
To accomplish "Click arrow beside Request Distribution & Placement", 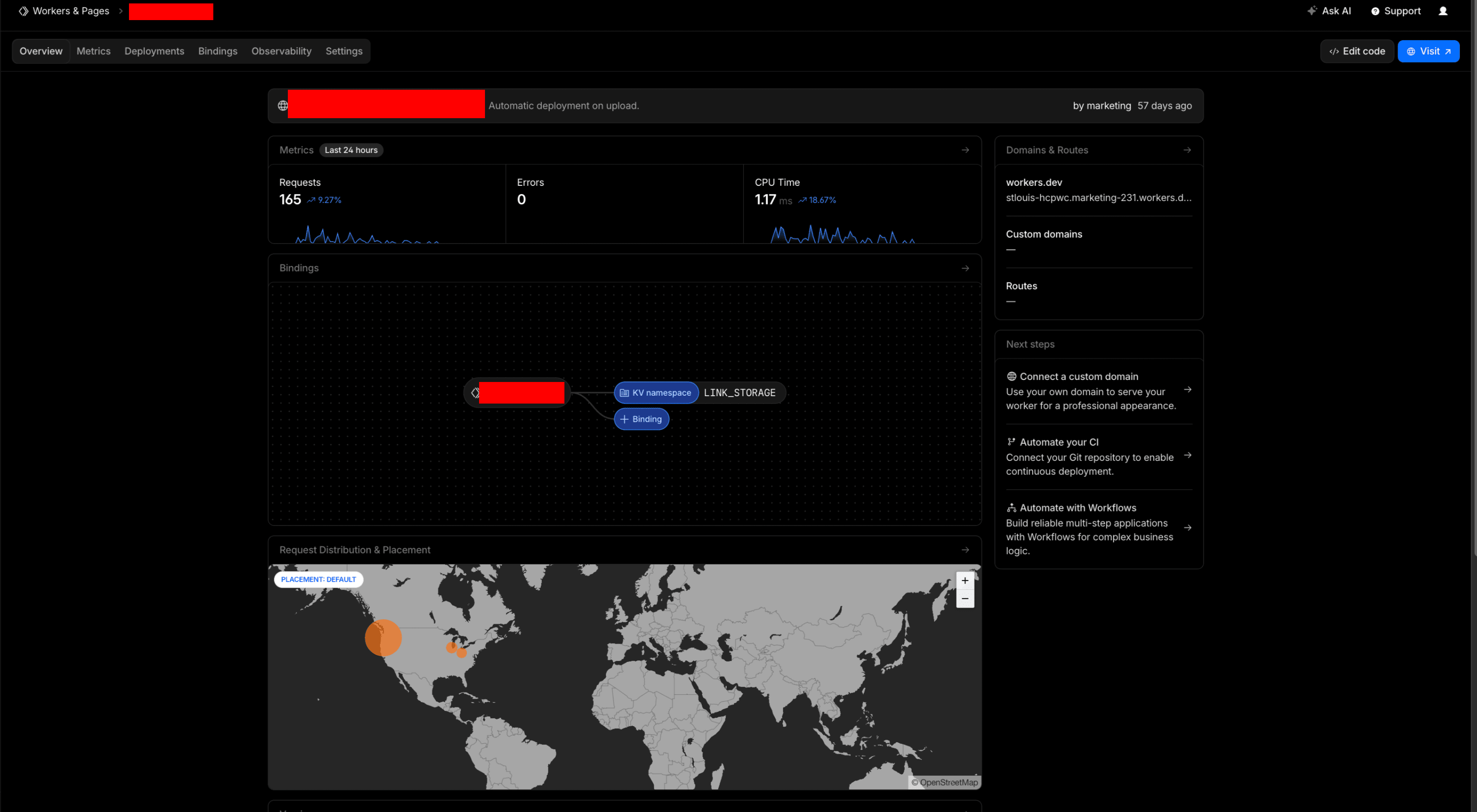I will [x=966, y=550].
